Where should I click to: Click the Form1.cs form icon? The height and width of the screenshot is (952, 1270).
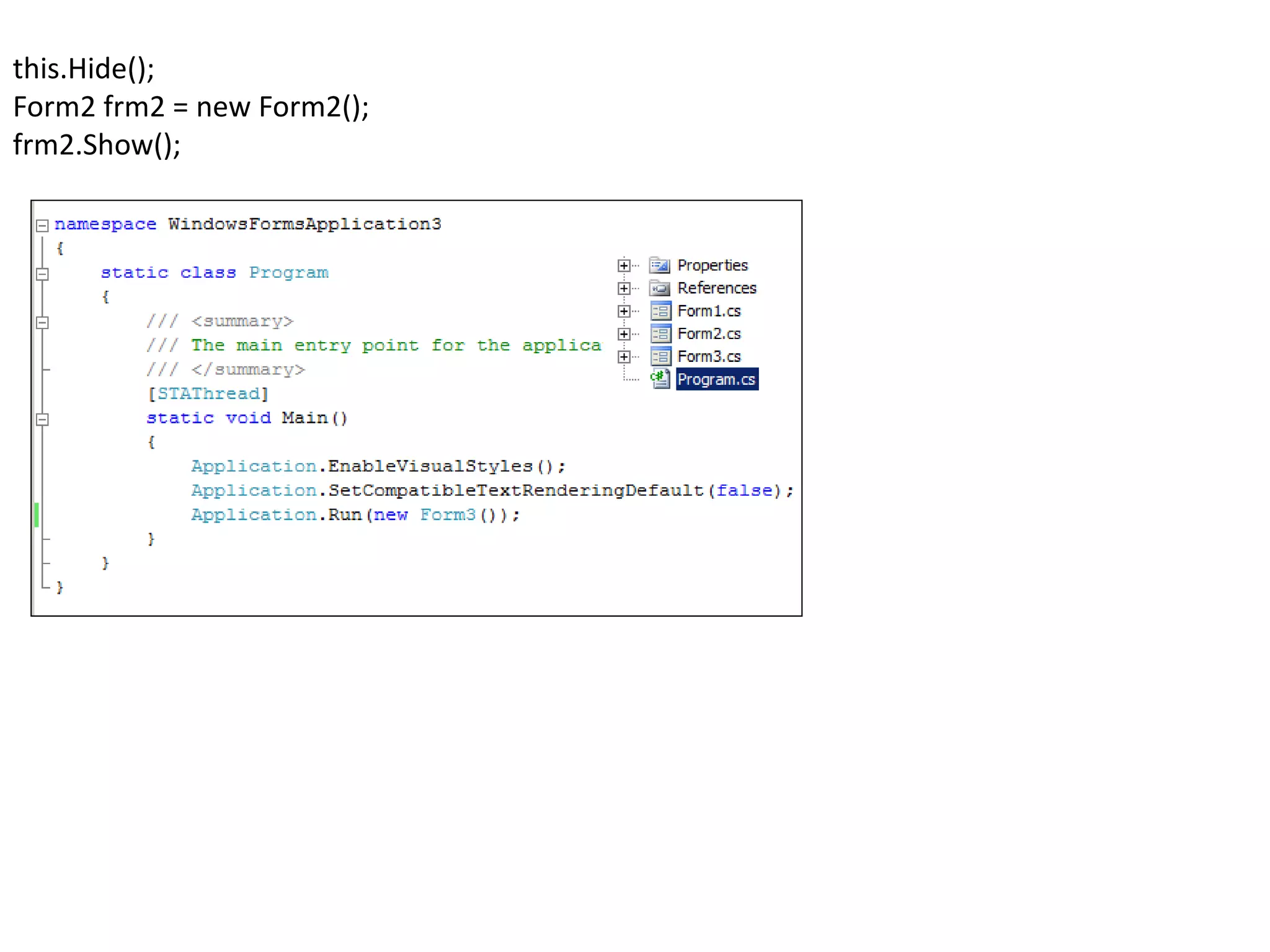pos(660,311)
